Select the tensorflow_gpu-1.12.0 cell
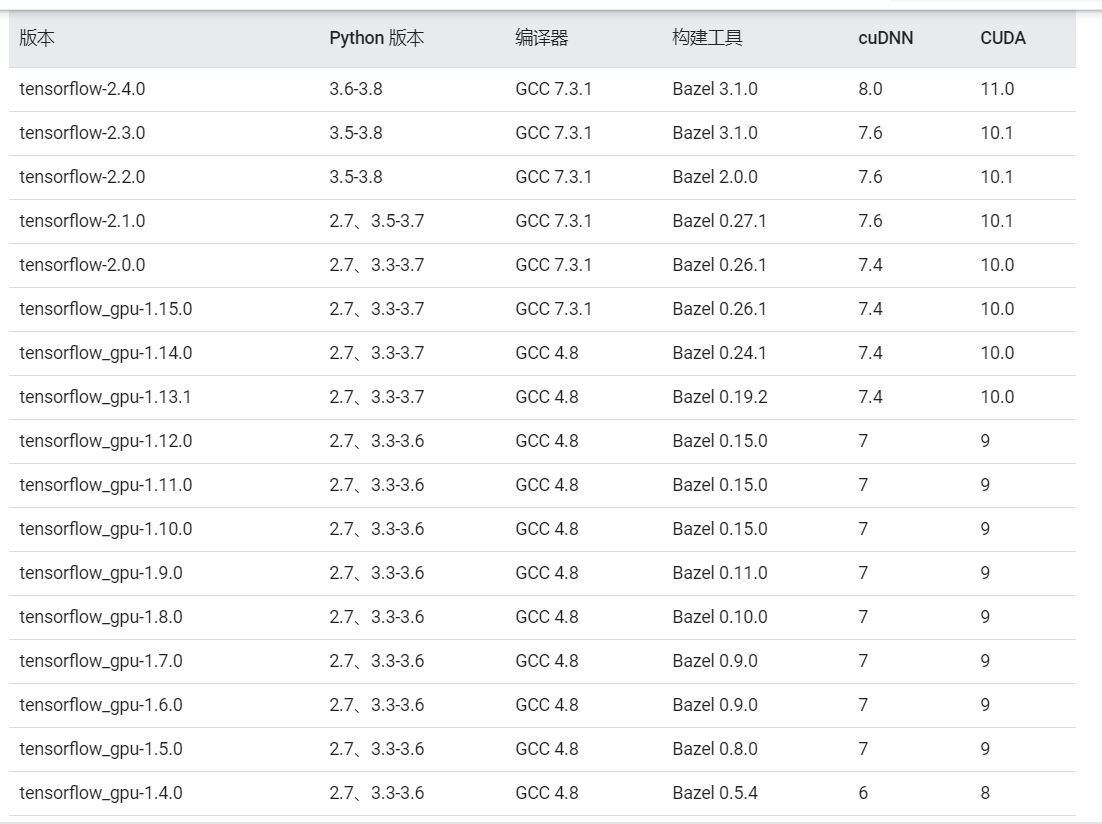1102x824 pixels. (105, 441)
